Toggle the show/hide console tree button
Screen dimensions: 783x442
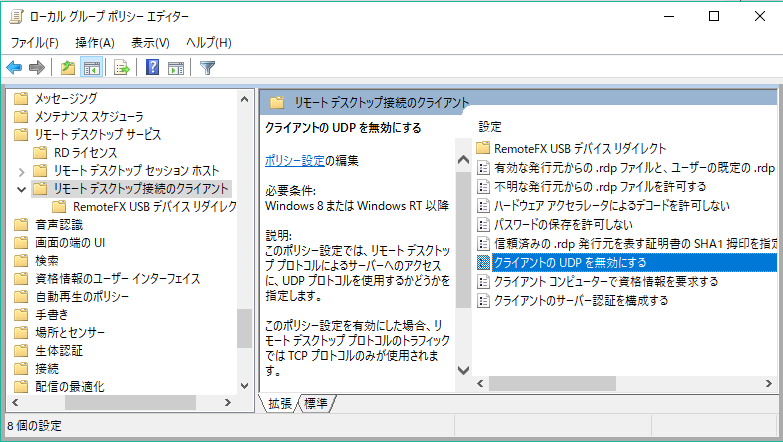coord(91,67)
